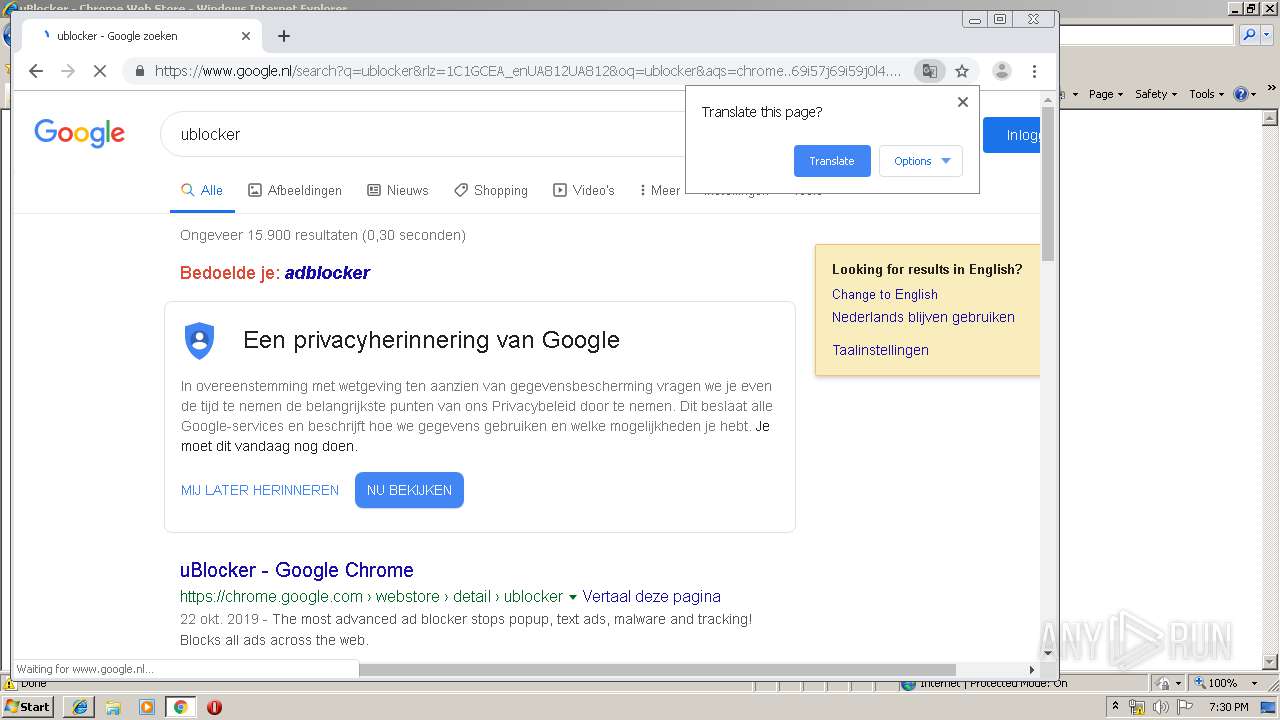Screen dimensions: 1280x720
Task: Click the IE status bar warning icon
Action: pos(9,684)
